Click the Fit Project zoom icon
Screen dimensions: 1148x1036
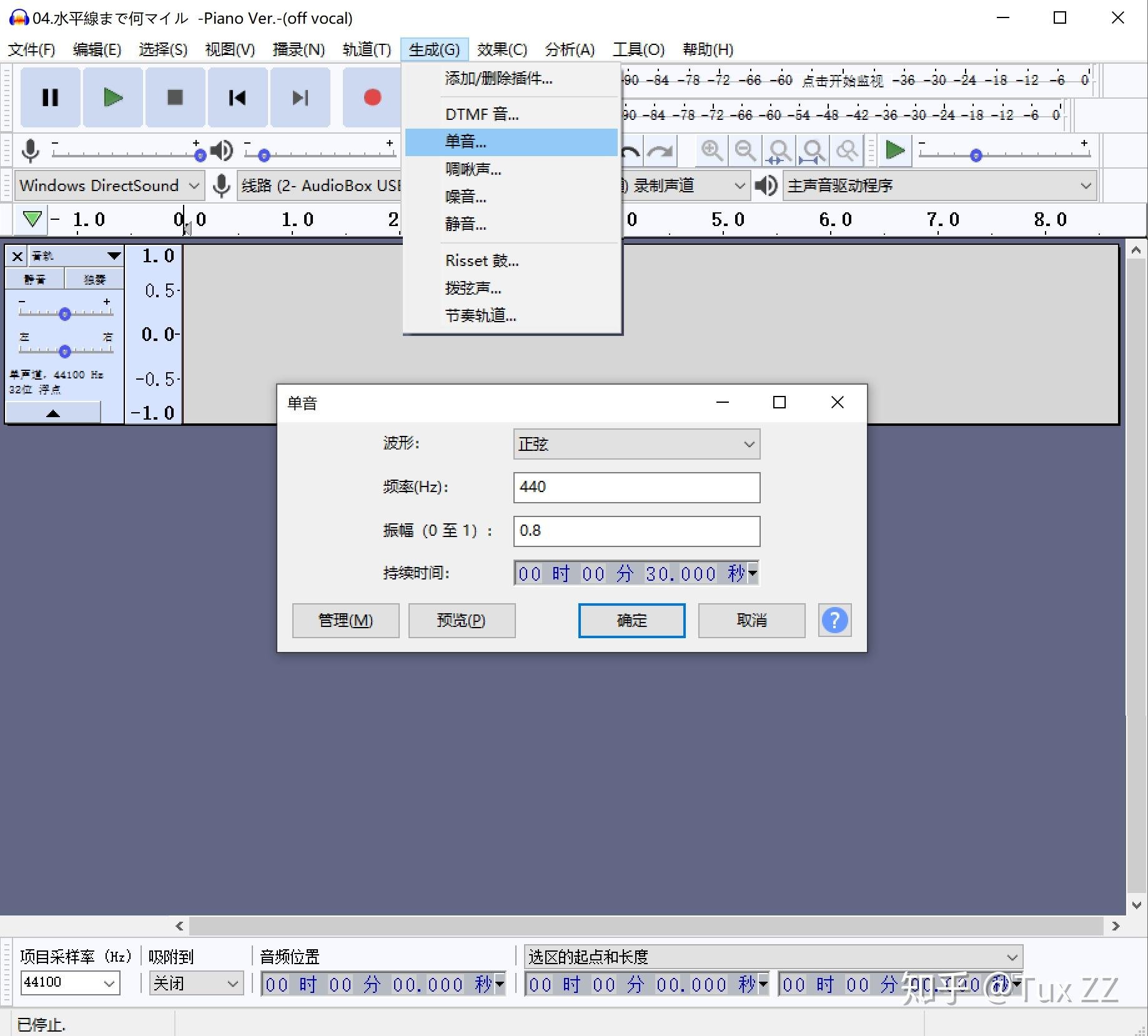[x=813, y=150]
